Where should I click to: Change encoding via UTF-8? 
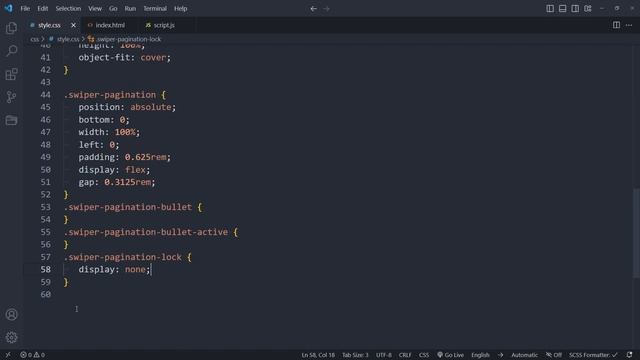pos(384,355)
